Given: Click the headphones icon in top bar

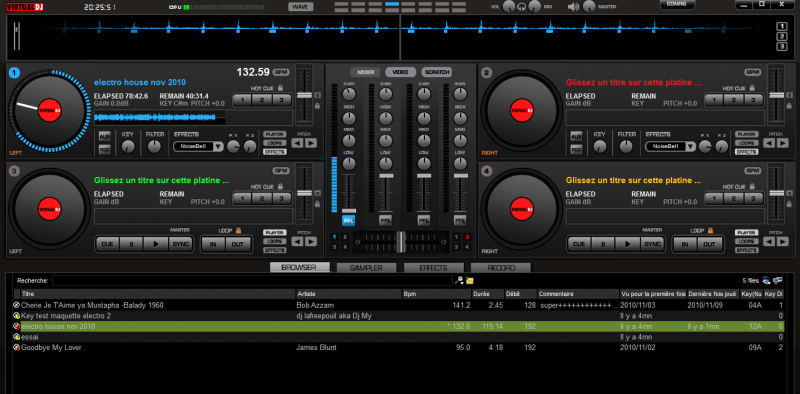Looking at the screenshot, I should coord(521,7).
